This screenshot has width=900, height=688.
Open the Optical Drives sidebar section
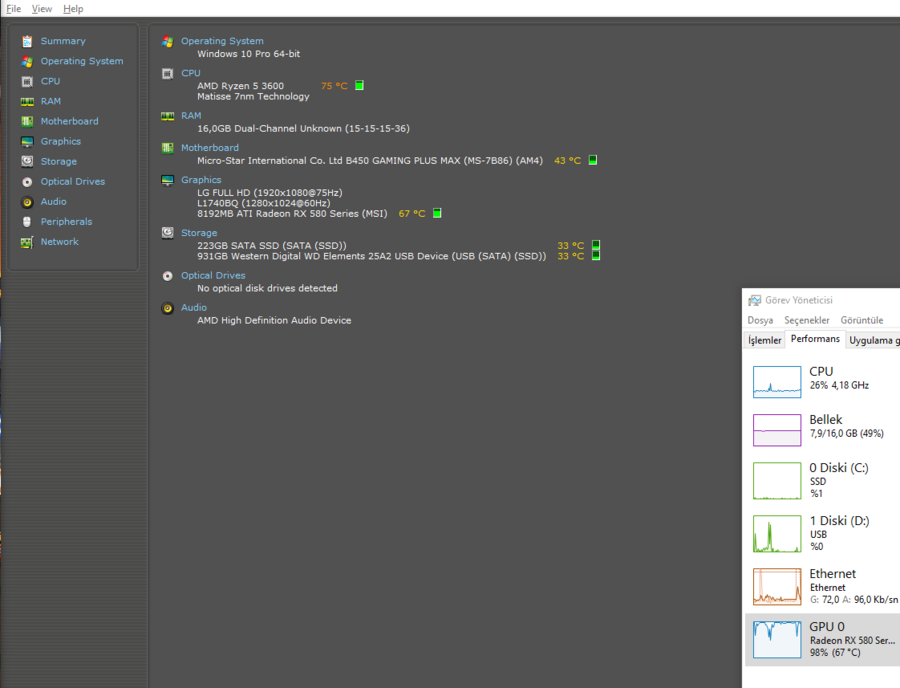point(73,182)
